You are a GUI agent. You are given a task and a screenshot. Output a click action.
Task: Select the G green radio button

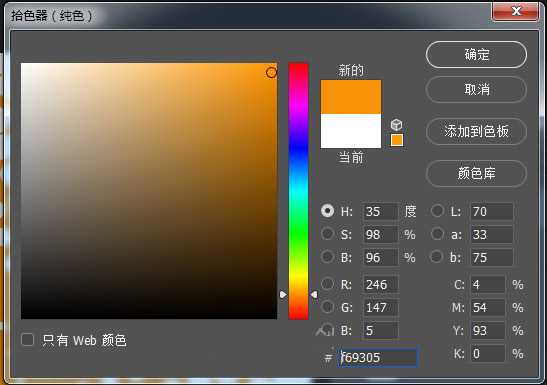pos(327,307)
